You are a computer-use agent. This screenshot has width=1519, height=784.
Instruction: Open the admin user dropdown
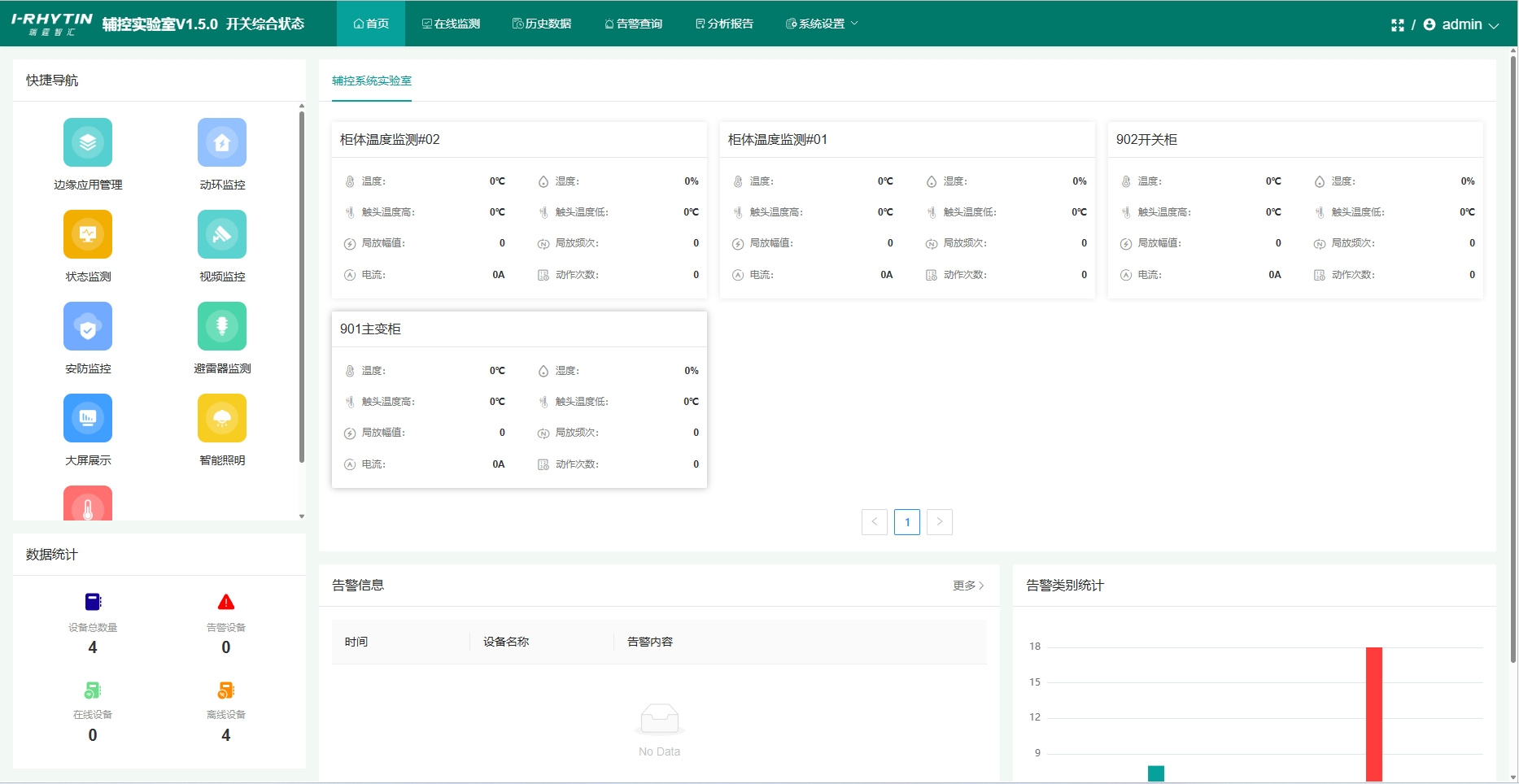point(1462,25)
